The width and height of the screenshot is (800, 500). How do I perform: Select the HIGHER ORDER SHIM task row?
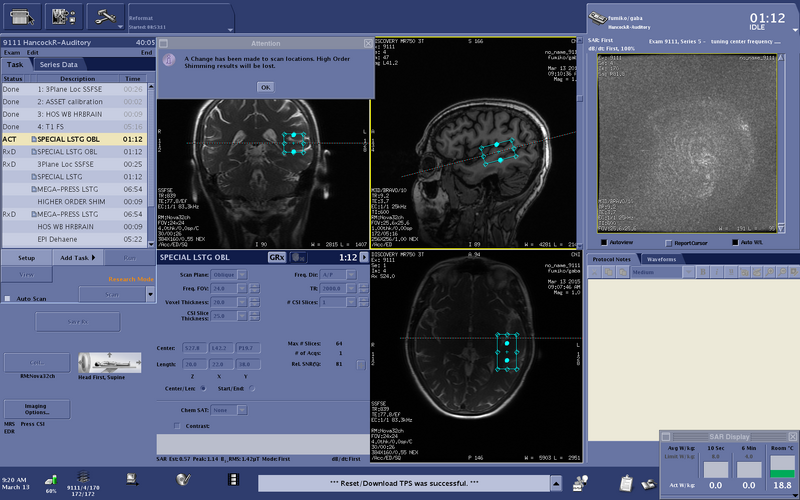click(74, 202)
